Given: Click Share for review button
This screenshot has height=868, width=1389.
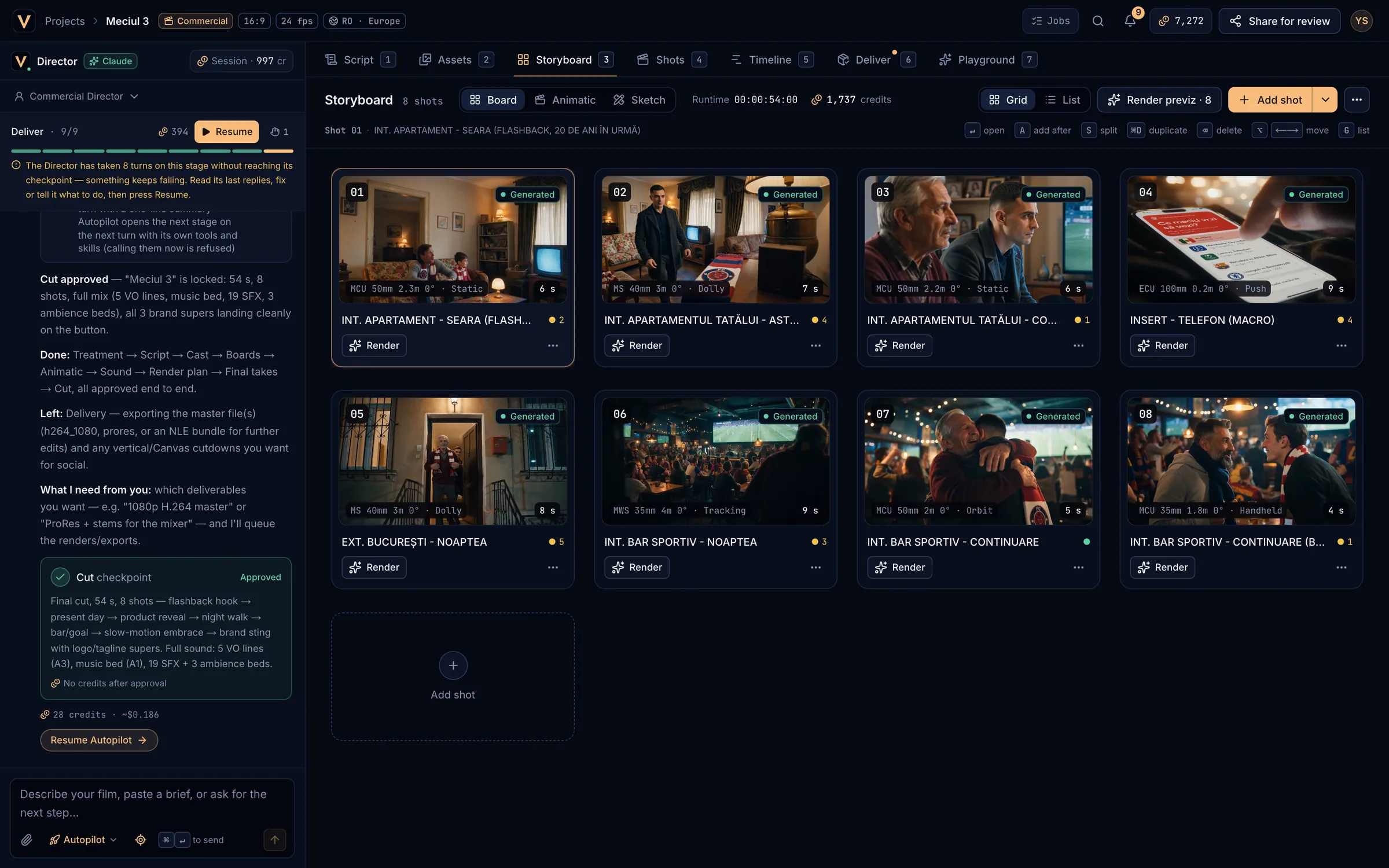Looking at the screenshot, I should 1279,21.
